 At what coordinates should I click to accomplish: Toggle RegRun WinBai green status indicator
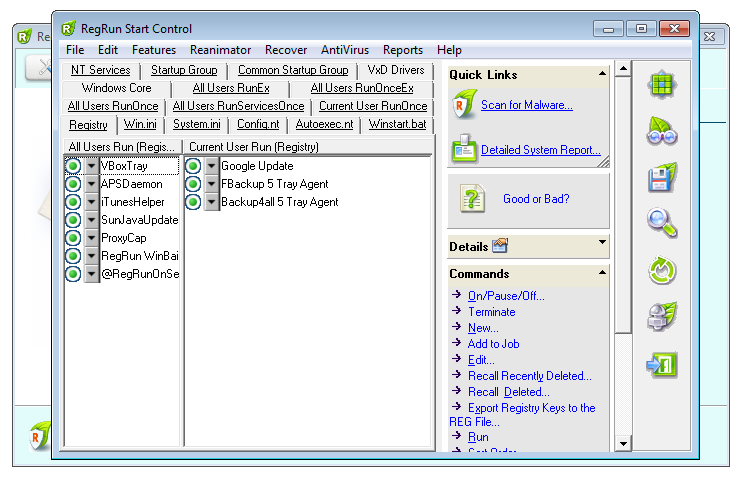point(73,256)
